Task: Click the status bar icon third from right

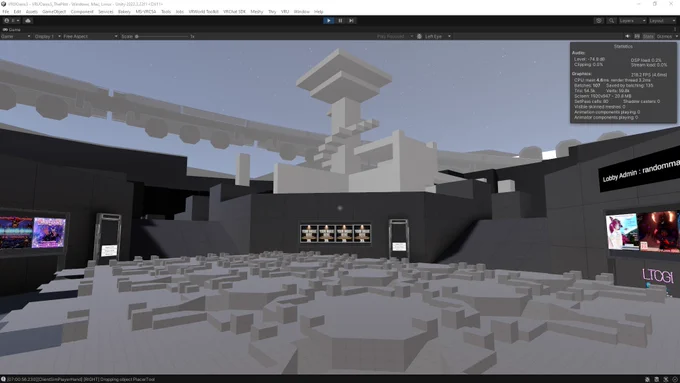Action: [657, 379]
